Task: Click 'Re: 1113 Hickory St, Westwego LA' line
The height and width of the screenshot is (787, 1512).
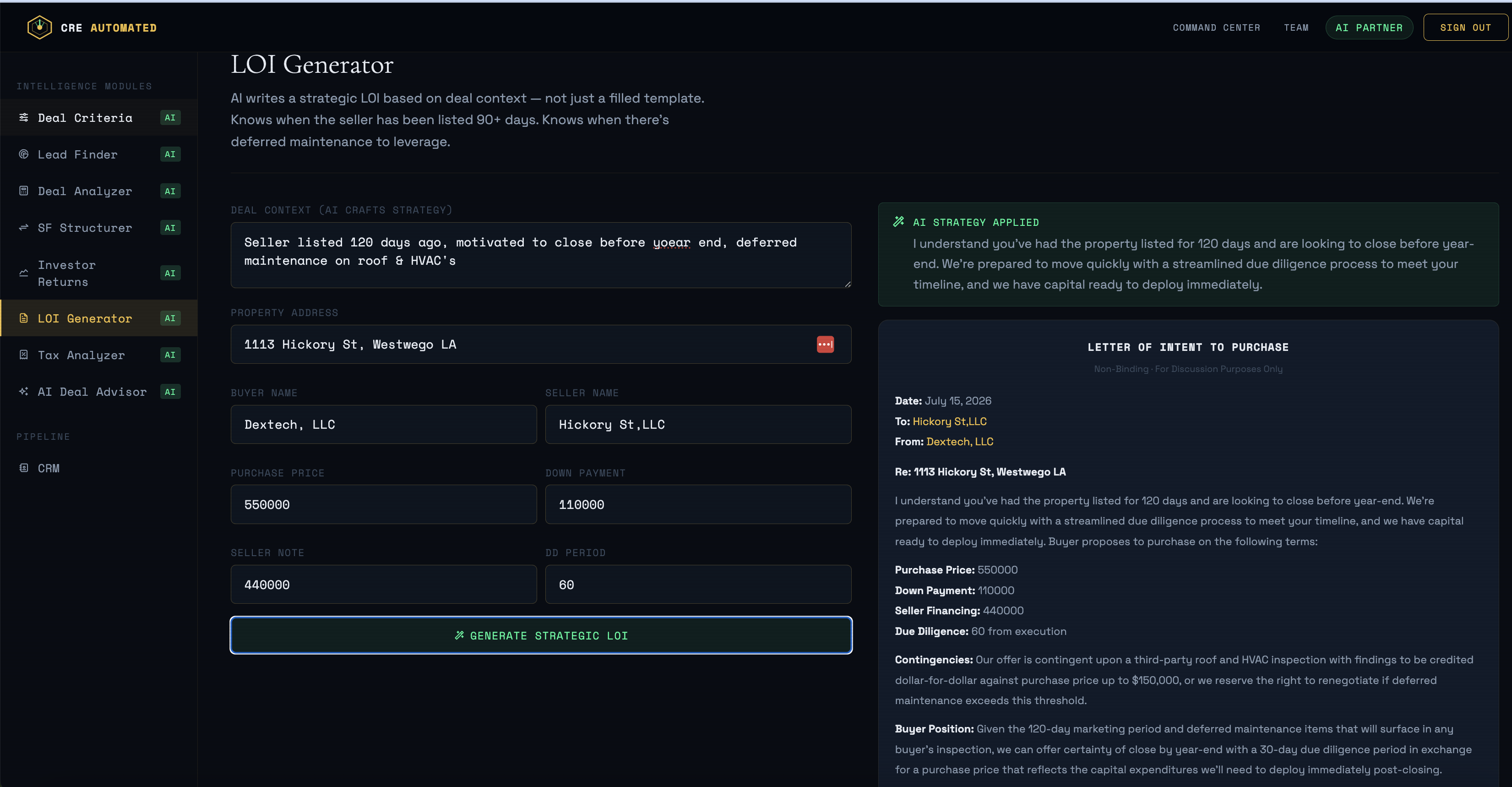Action: click(980, 472)
